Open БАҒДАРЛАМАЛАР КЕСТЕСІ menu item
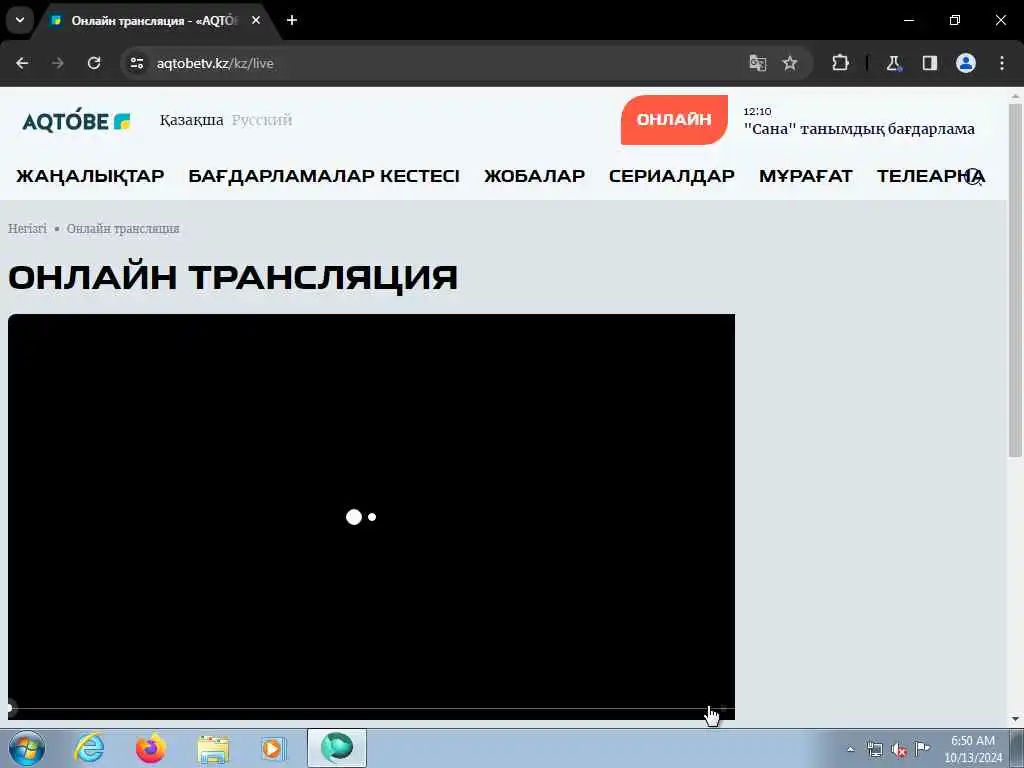The image size is (1024, 768). click(x=324, y=176)
